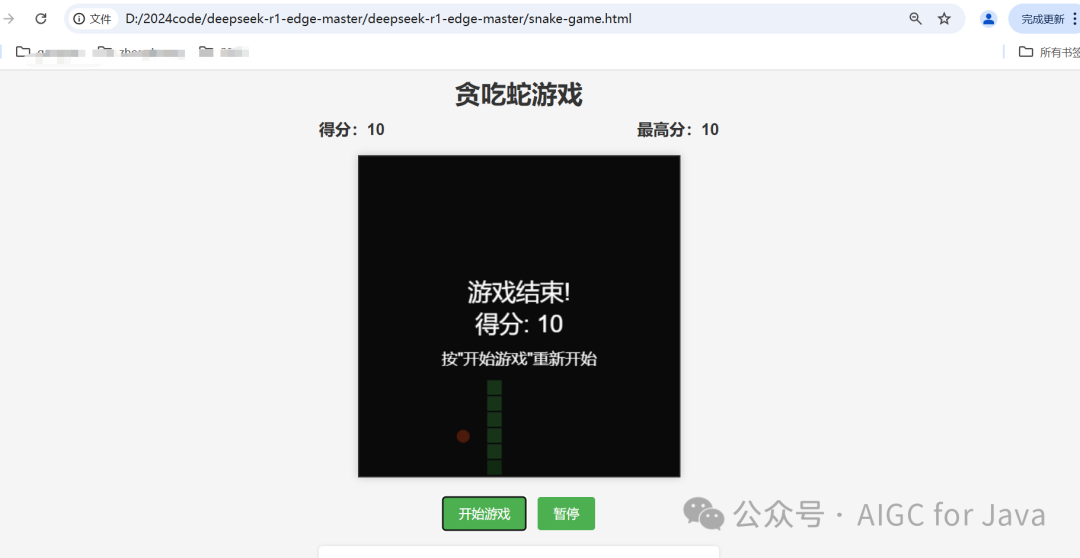Open the 所有书签 folder
Viewport: 1080px width, 558px height.
[1049, 52]
